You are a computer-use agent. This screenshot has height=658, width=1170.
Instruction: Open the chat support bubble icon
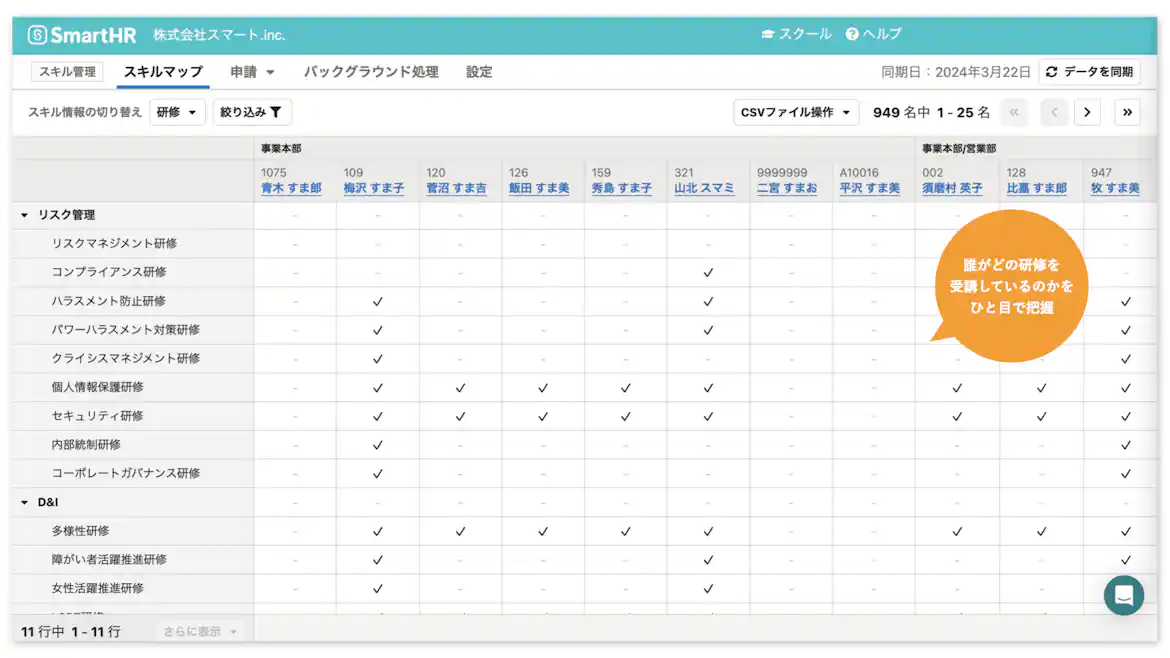(x=1123, y=595)
